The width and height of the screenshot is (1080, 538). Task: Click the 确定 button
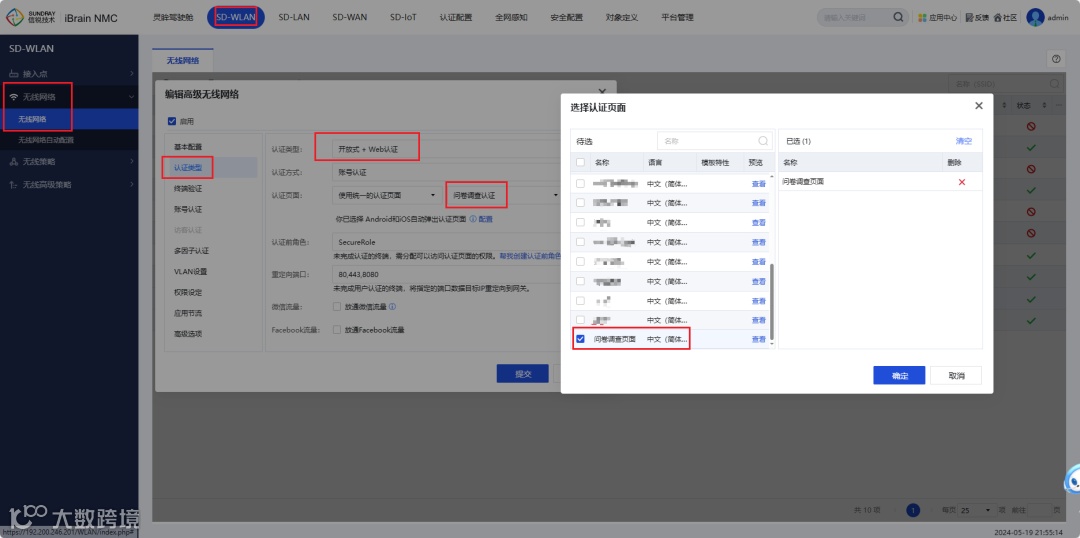899,375
